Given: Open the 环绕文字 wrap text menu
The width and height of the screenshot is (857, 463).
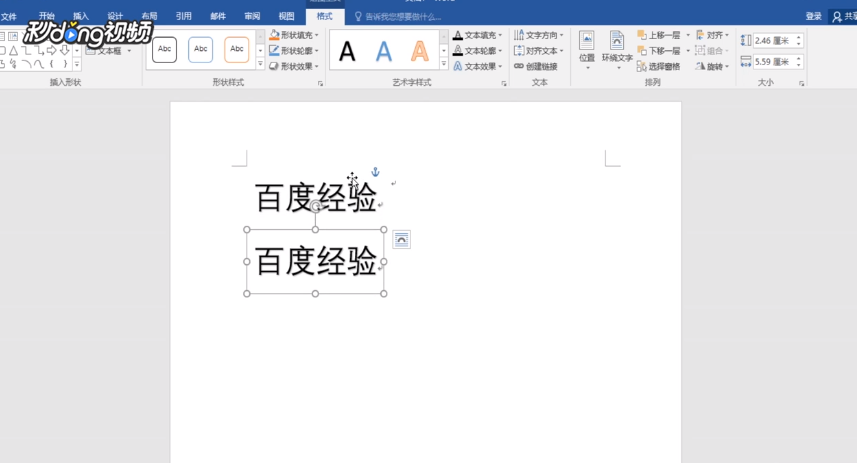Looking at the screenshot, I should tap(617, 51).
